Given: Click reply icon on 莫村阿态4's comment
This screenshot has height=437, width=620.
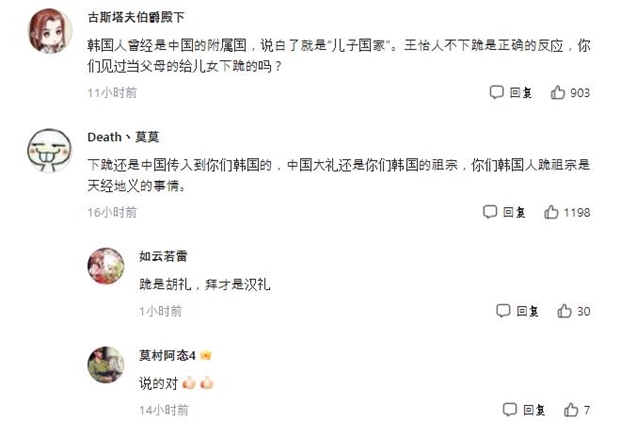Looking at the screenshot, I should pos(510,410).
